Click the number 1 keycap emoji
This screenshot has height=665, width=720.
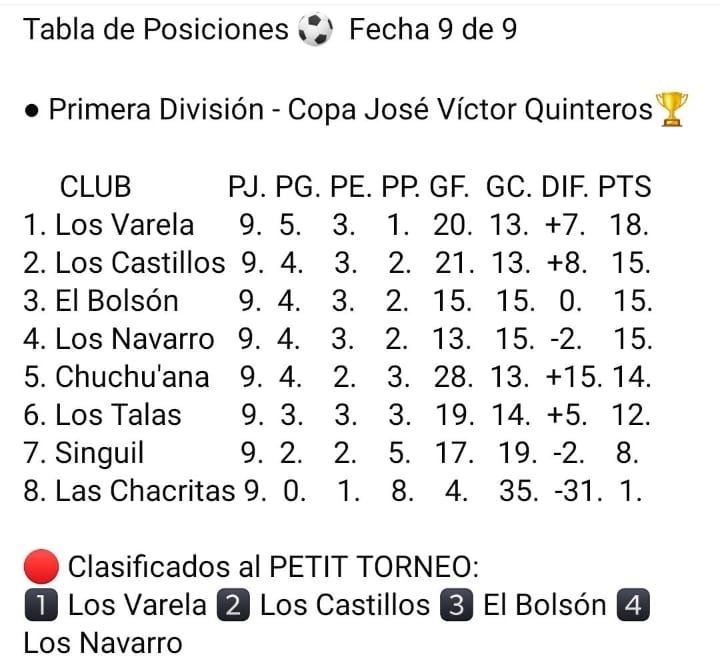click(x=41, y=605)
